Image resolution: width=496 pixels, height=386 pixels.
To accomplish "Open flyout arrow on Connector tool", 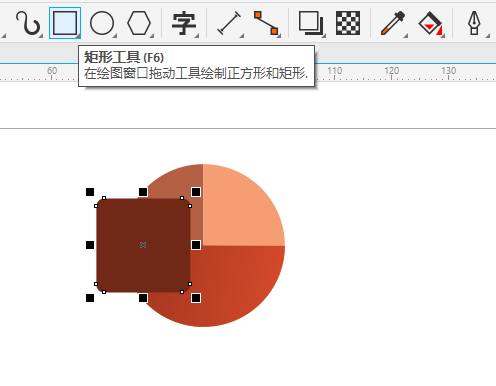I will coord(279,36).
